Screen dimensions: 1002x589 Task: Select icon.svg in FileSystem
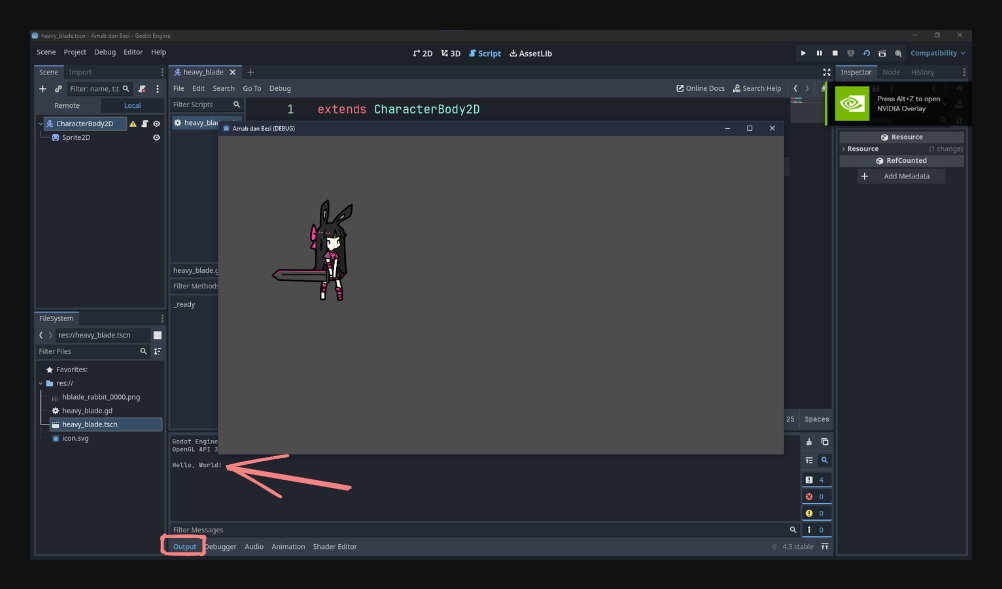(75, 438)
